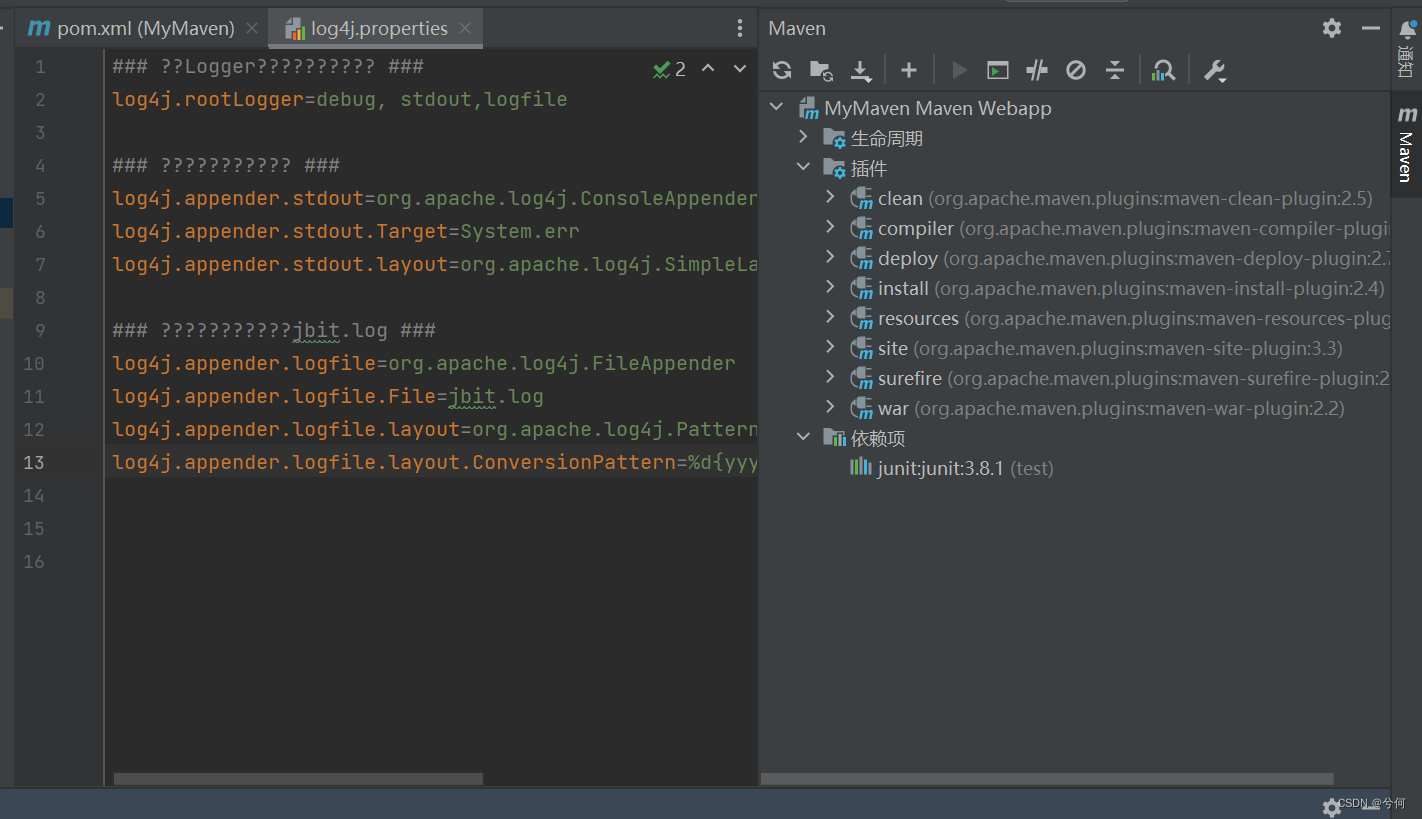The image size is (1422, 819).
Task: Collapse 插件 plugins node
Action: point(803,167)
